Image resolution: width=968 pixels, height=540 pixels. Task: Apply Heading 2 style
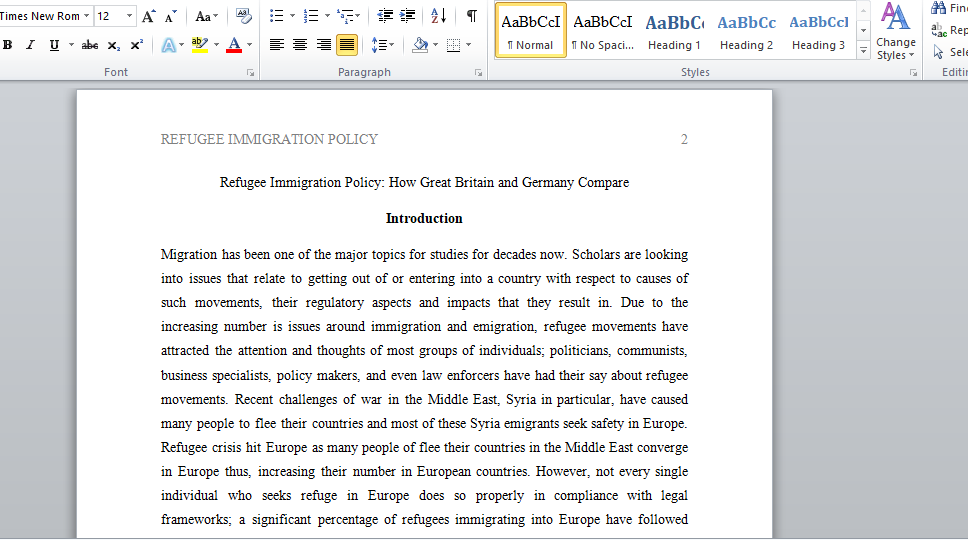coord(746,30)
